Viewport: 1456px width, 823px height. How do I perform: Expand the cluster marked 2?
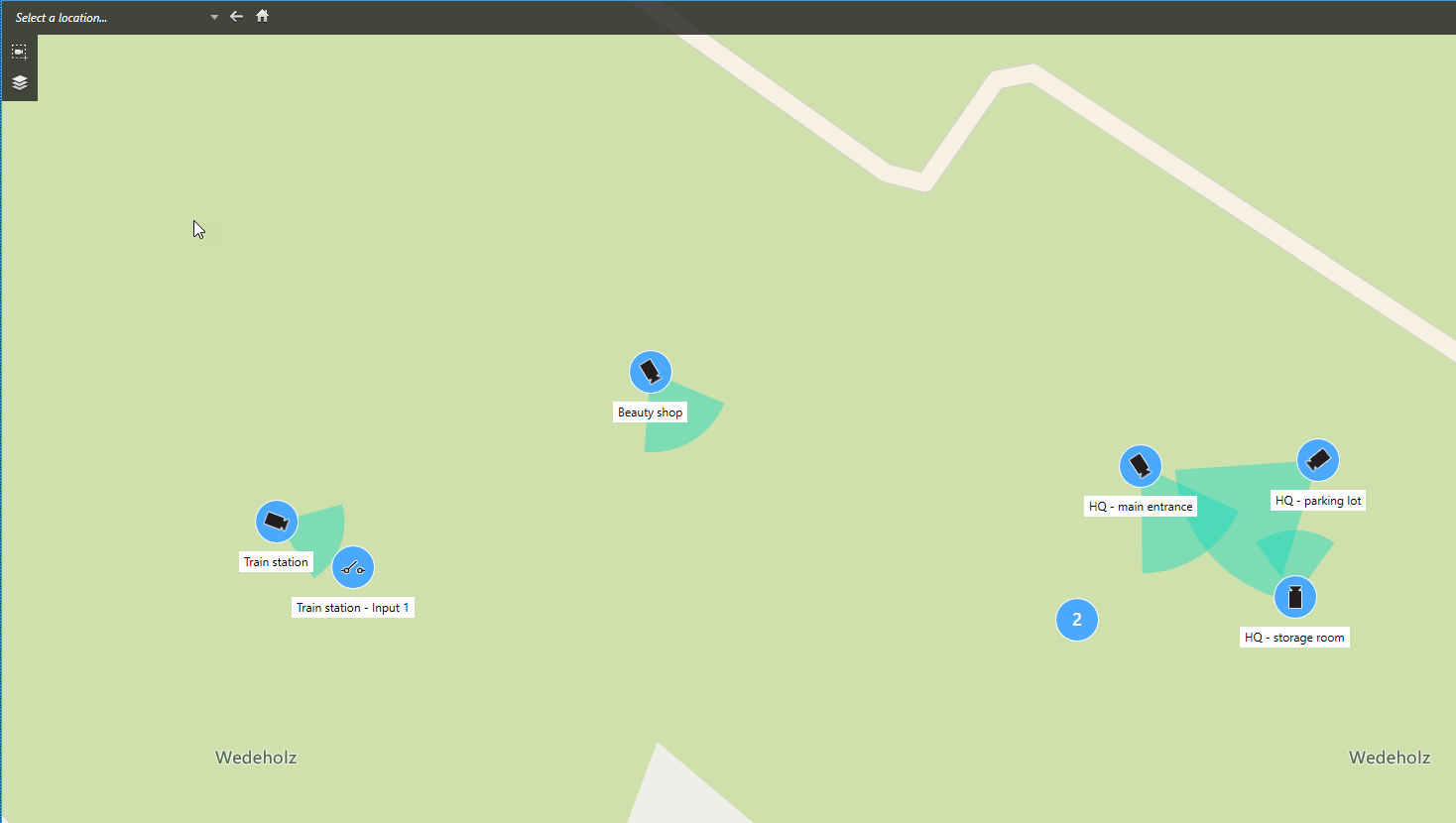1077,620
